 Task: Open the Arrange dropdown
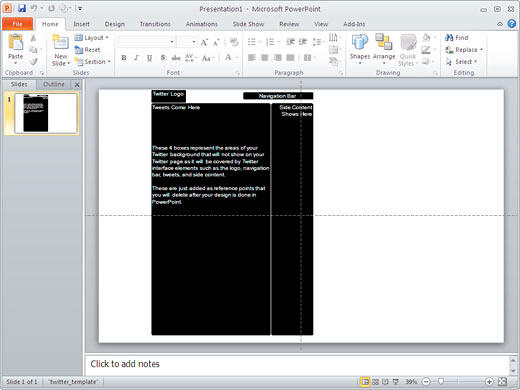tap(384, 49)
